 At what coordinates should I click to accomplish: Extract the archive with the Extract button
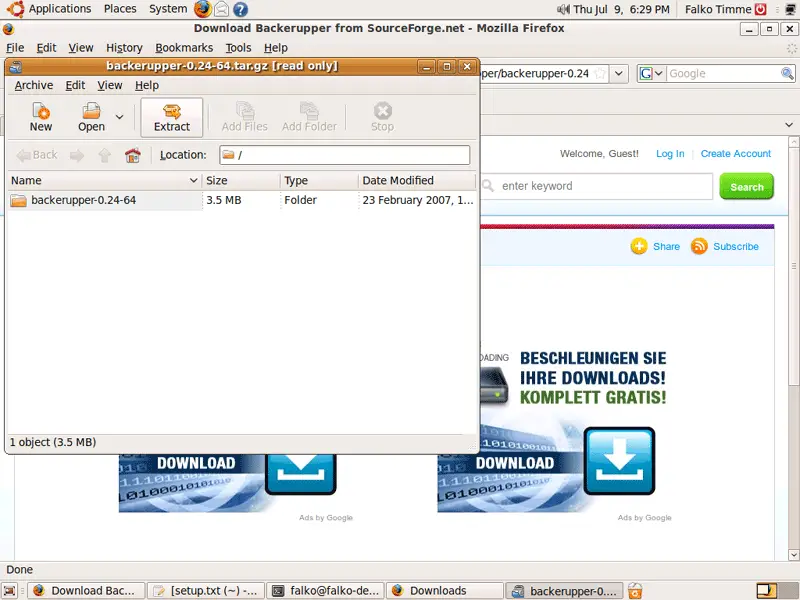point(171,117)
